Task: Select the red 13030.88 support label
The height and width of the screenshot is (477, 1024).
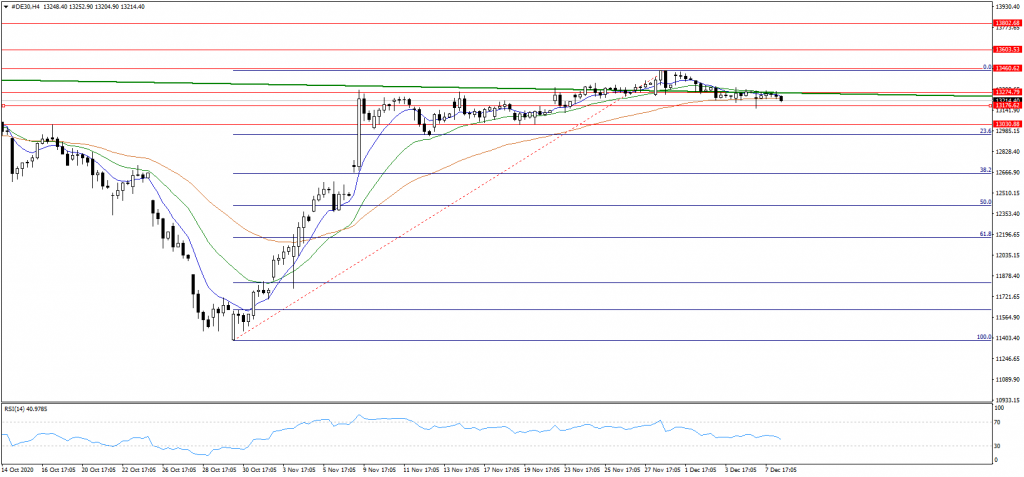Action: point(1006,124)
